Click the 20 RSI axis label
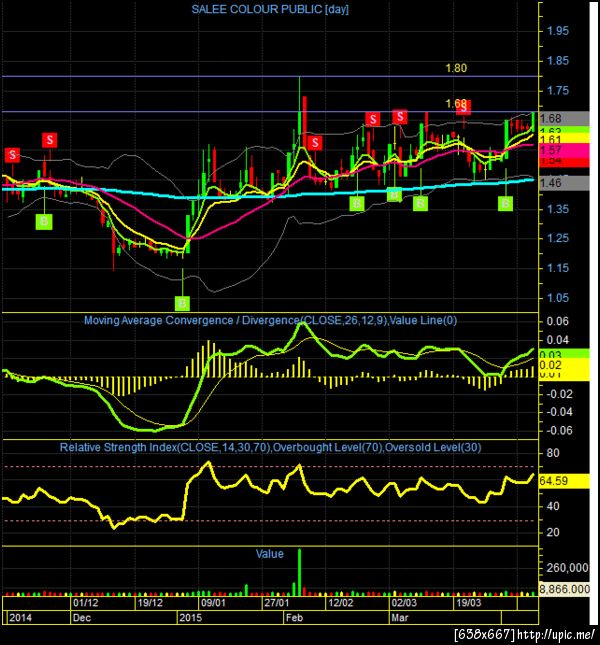The image size is (600, 645). [553, 532]
